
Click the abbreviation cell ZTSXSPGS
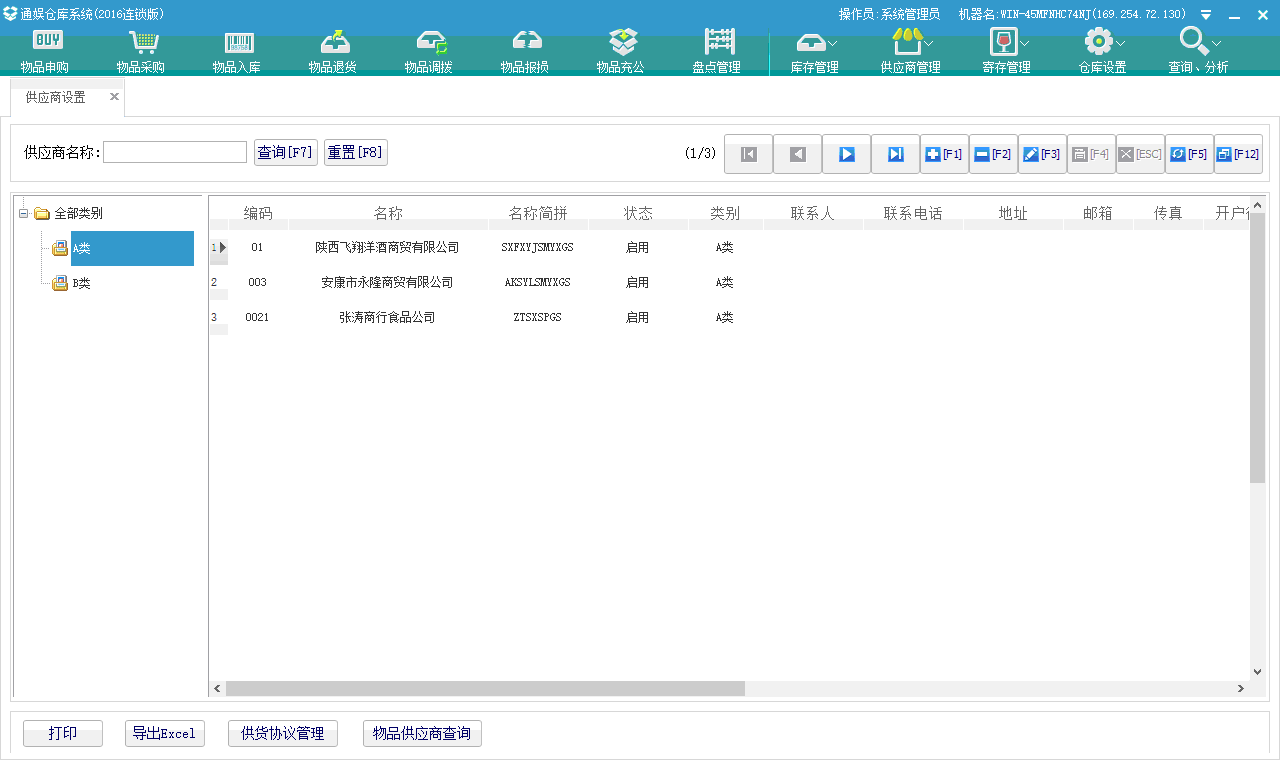click(x=538, y=317)
